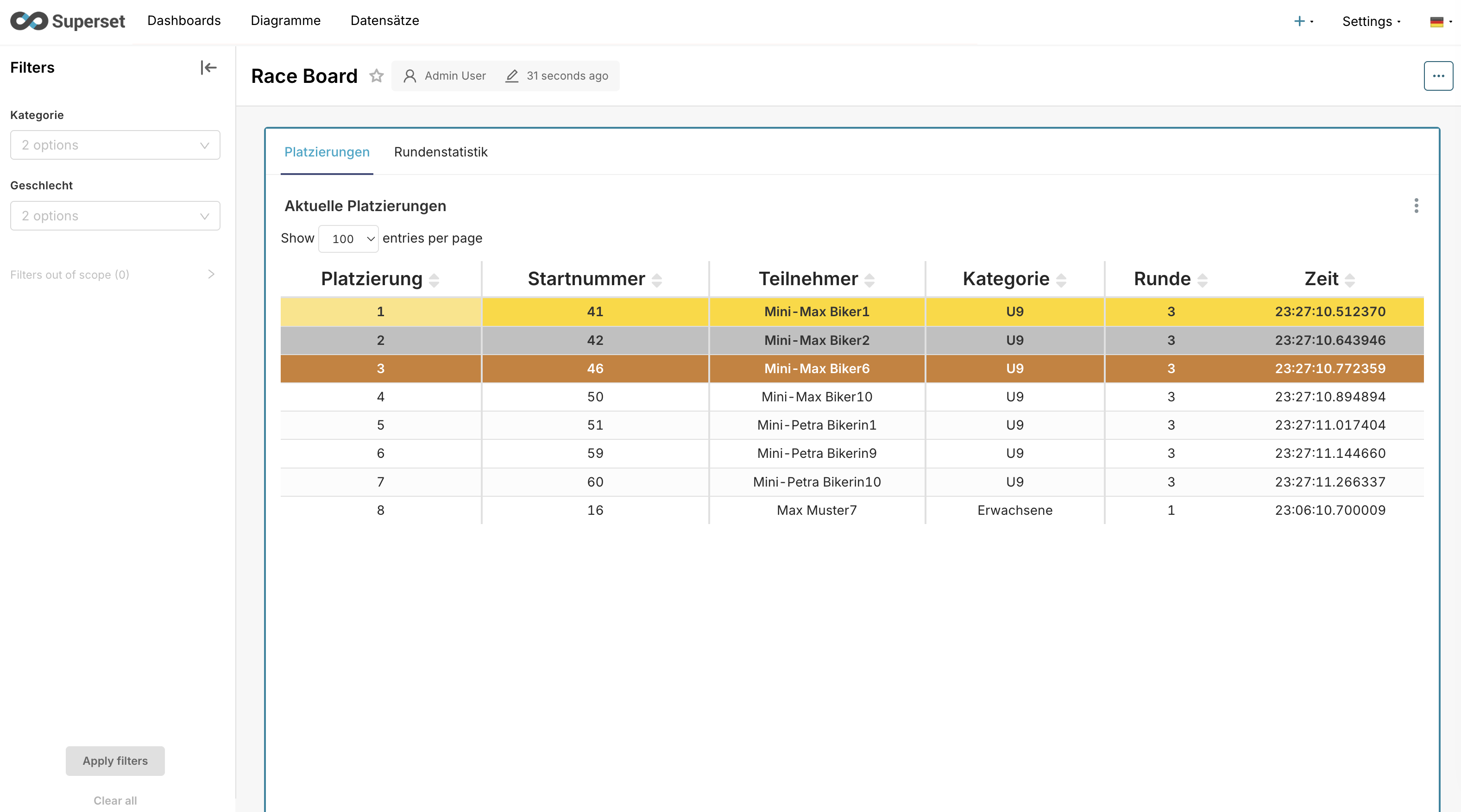Open the entries per page dropdown
1461x812 pixels.
(348, 238)
